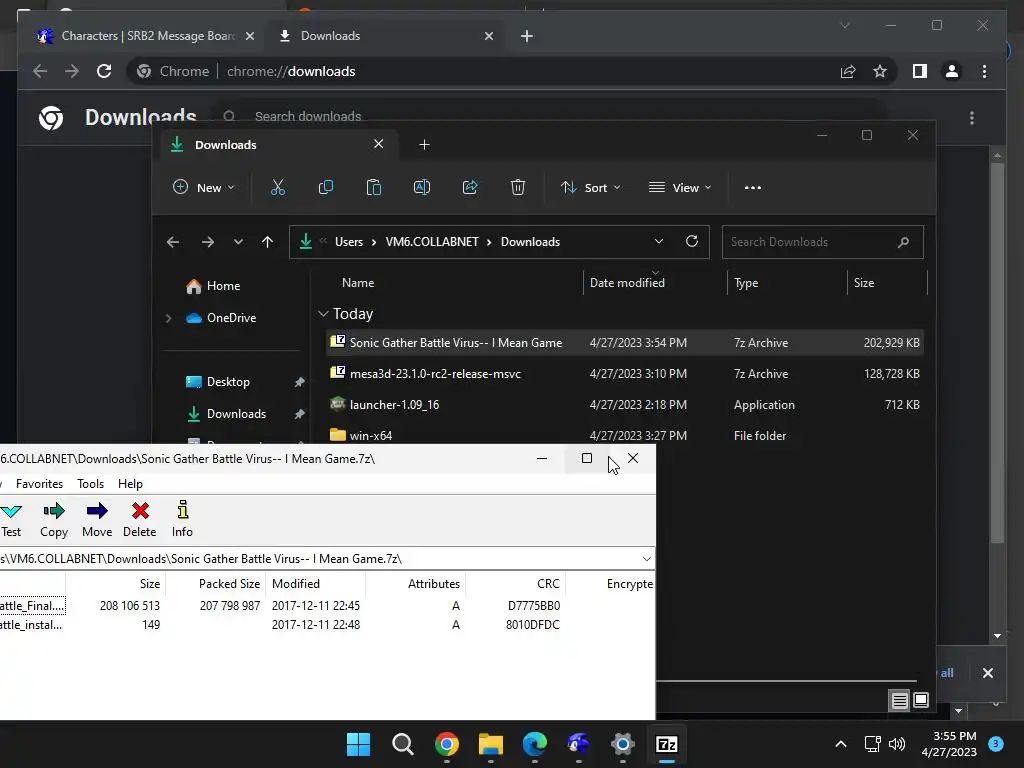Select the win-x64 folder
The image size is (1024, 768).
click(624, 436)
